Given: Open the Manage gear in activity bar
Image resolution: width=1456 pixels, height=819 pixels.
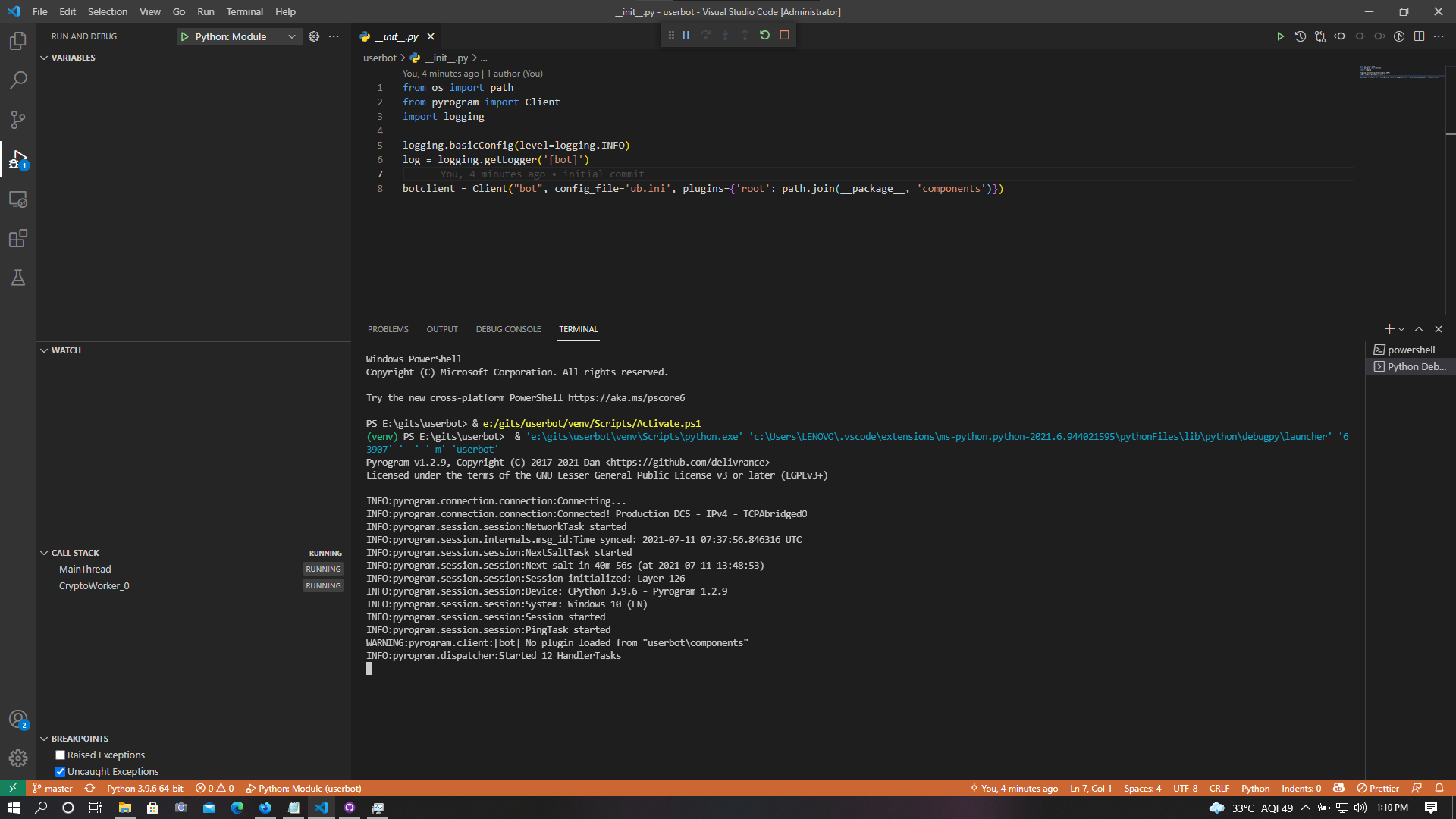Looking at the screenshot, I should (x=18, y=758).
